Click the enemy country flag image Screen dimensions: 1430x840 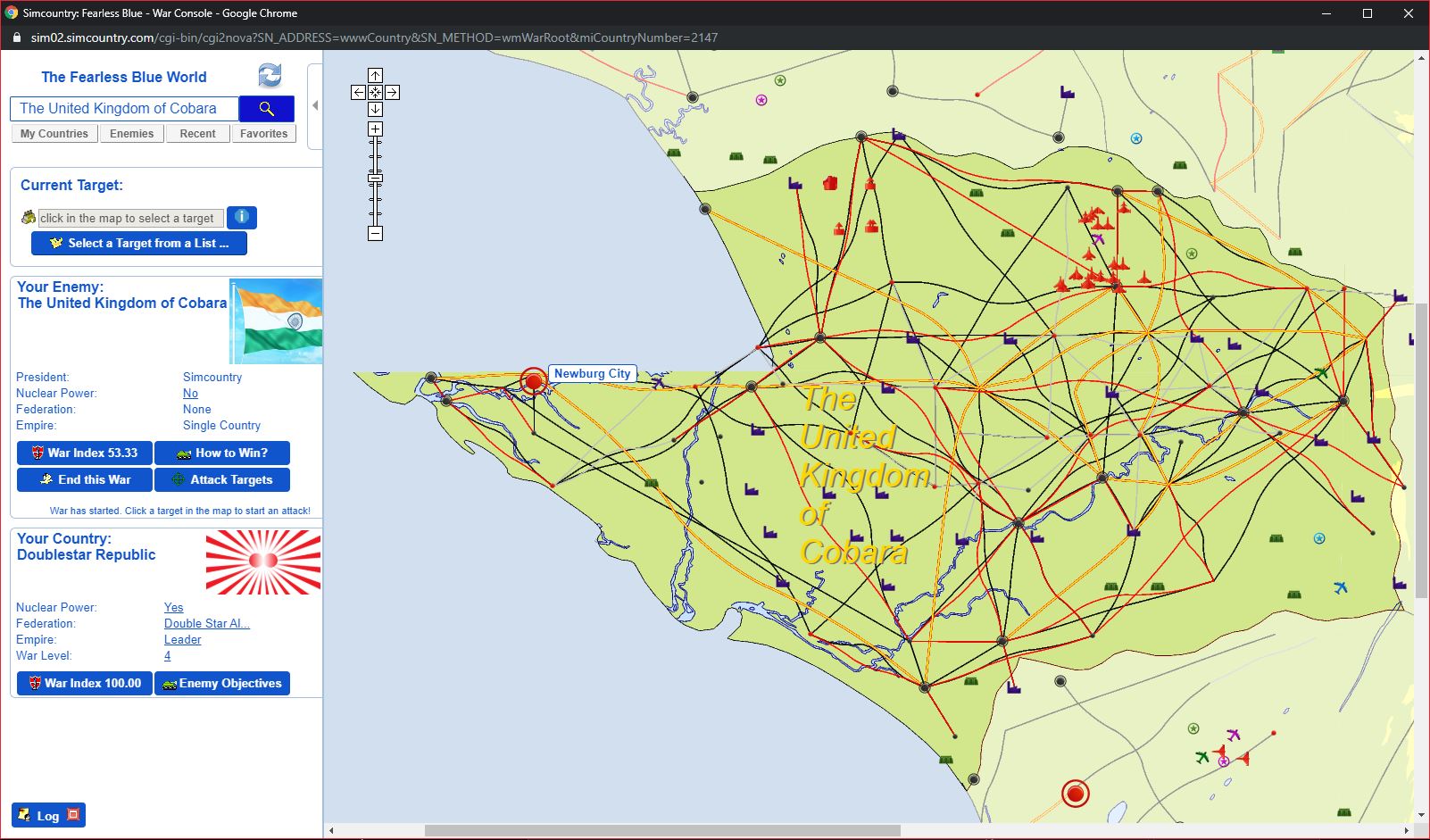(276, 321)
